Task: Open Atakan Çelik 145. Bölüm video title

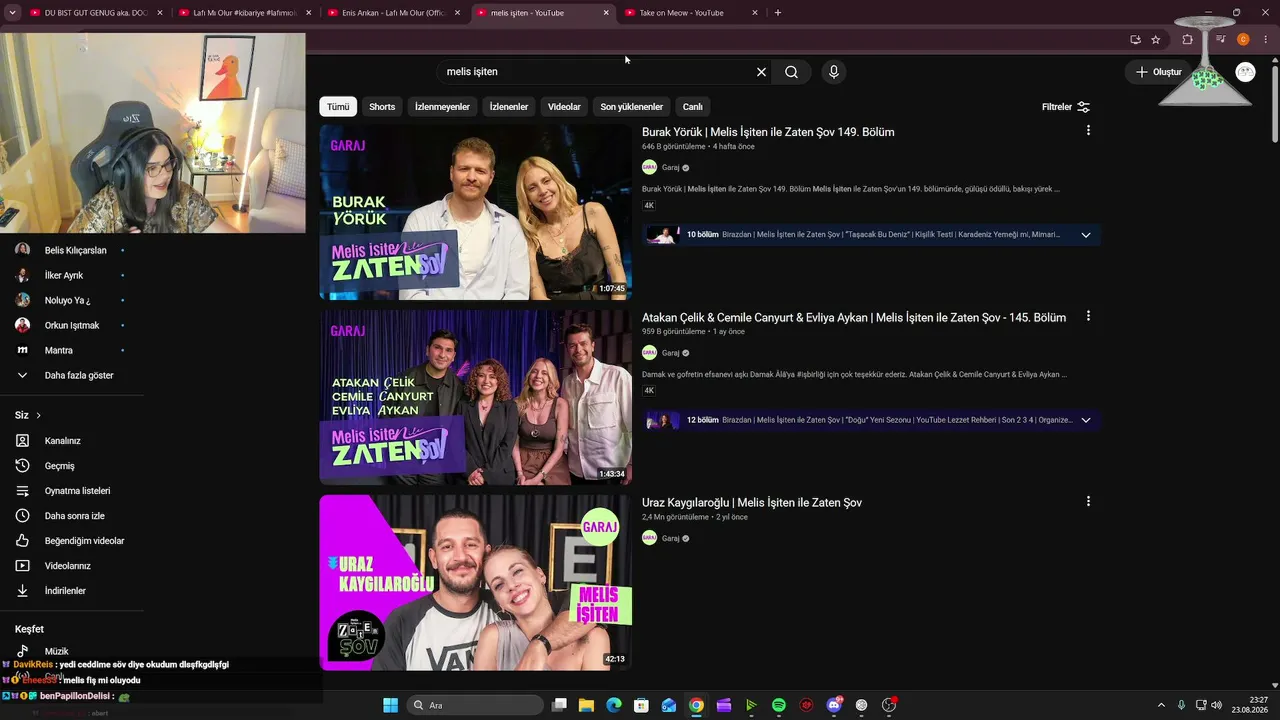Action: click(854, 317)
